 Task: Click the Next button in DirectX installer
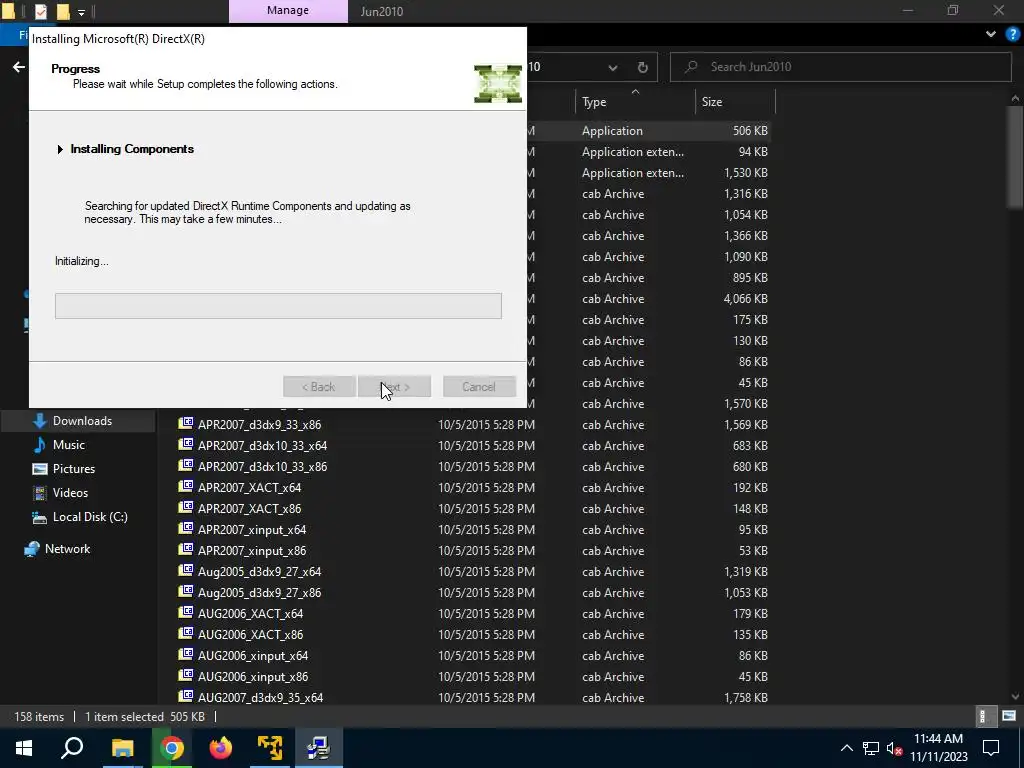coord(394,387)
